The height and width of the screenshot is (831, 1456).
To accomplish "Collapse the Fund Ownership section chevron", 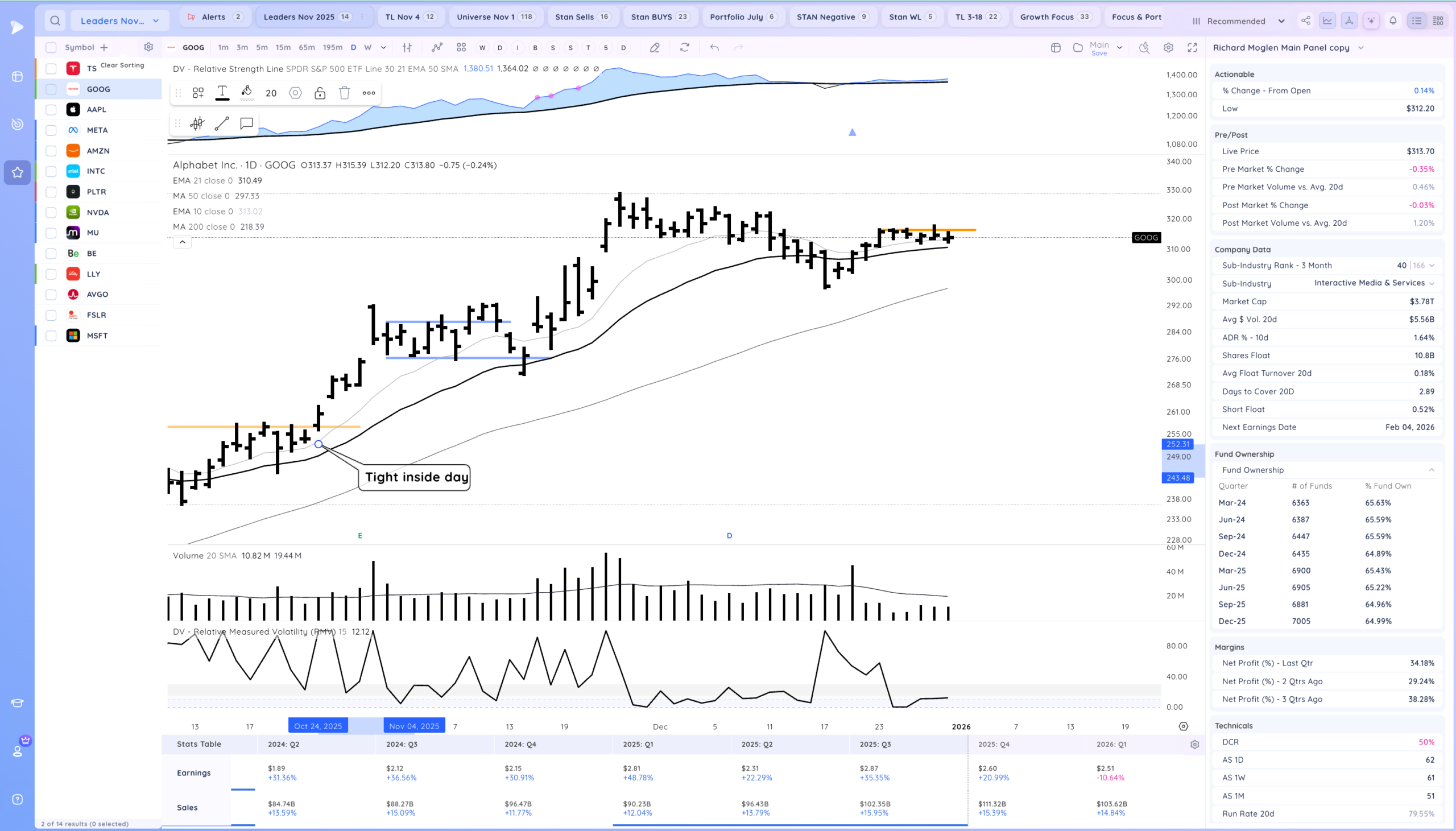I will [x=1432, y=470].
